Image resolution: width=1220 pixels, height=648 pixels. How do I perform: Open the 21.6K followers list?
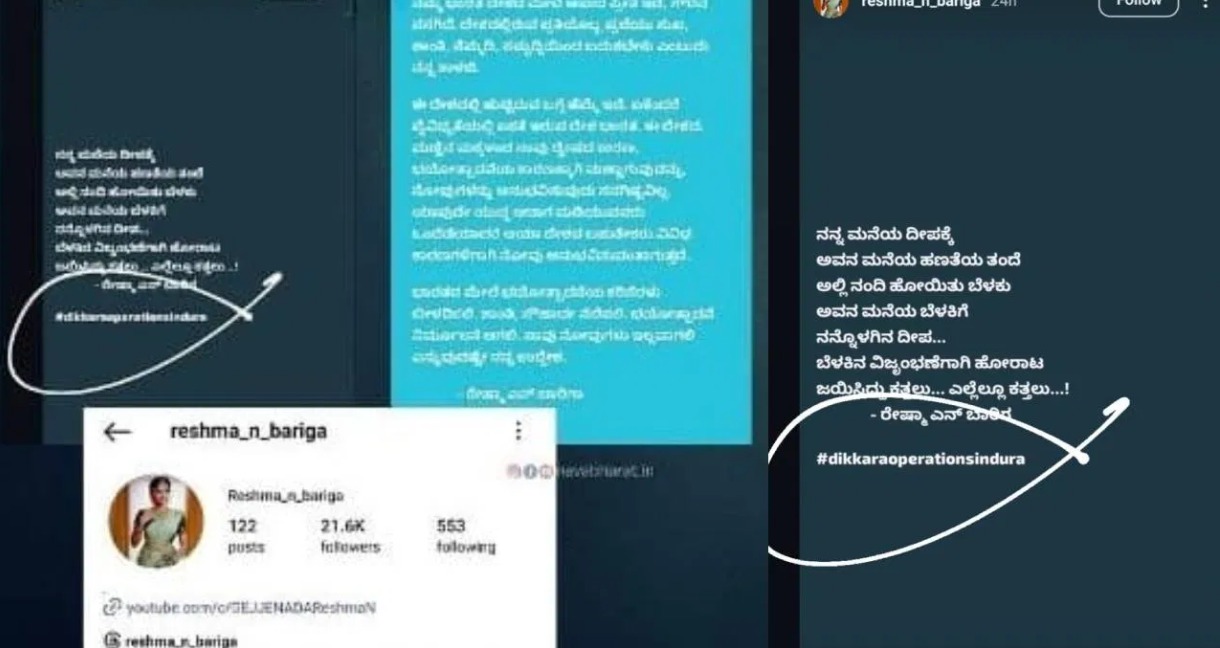(350, 535)
